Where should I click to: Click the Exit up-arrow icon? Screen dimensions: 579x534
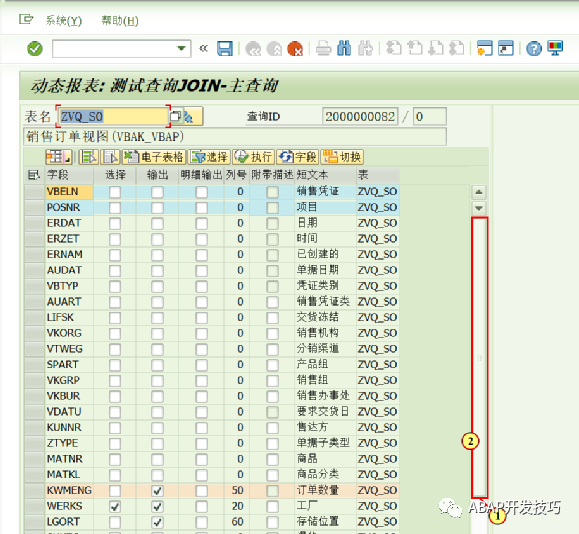tap(274, 48)
